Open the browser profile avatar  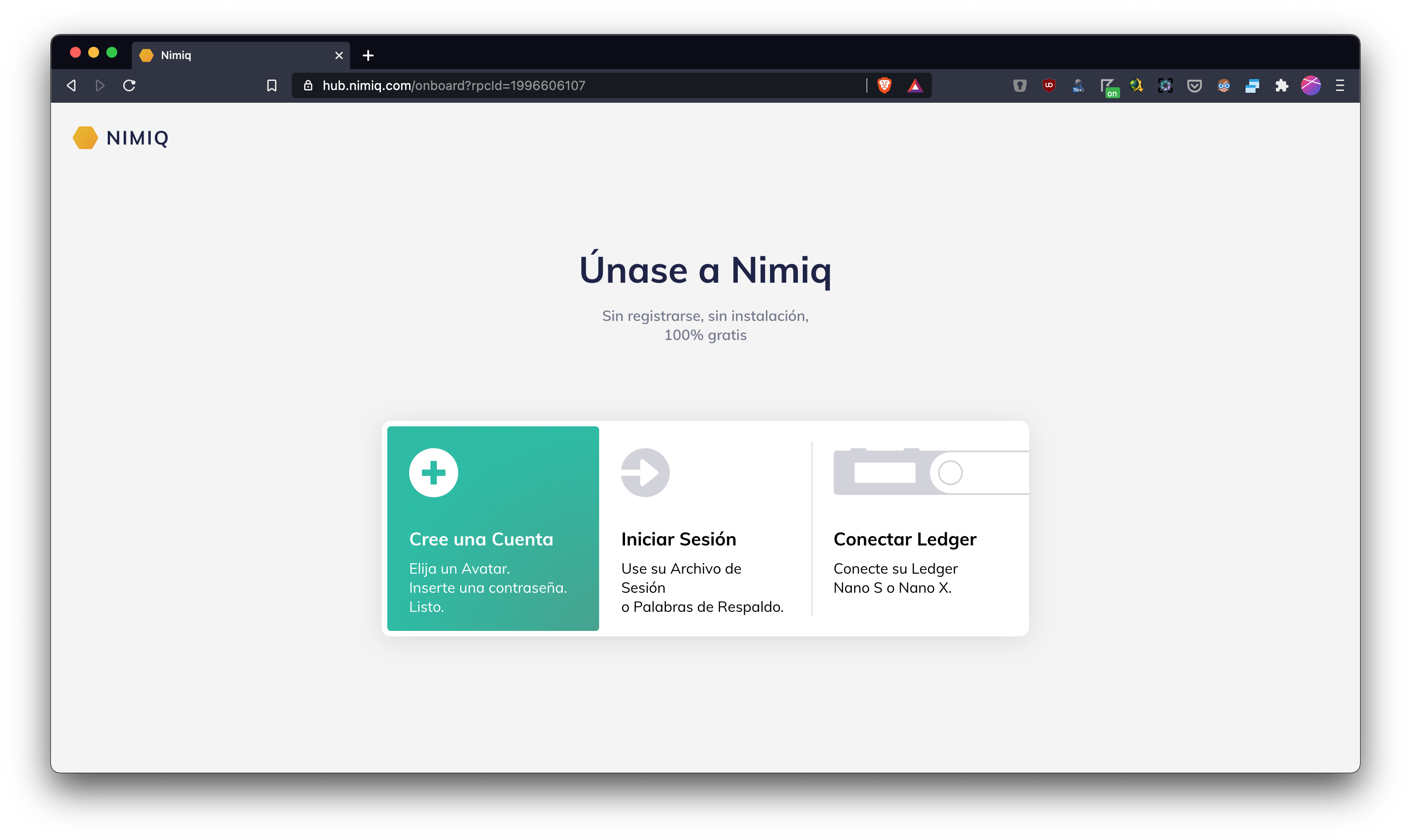coord(1311,85)
